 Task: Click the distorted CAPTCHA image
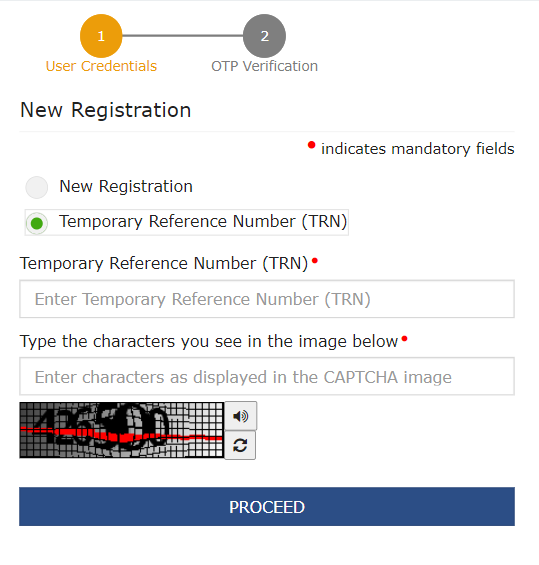(x=122, y=430)
